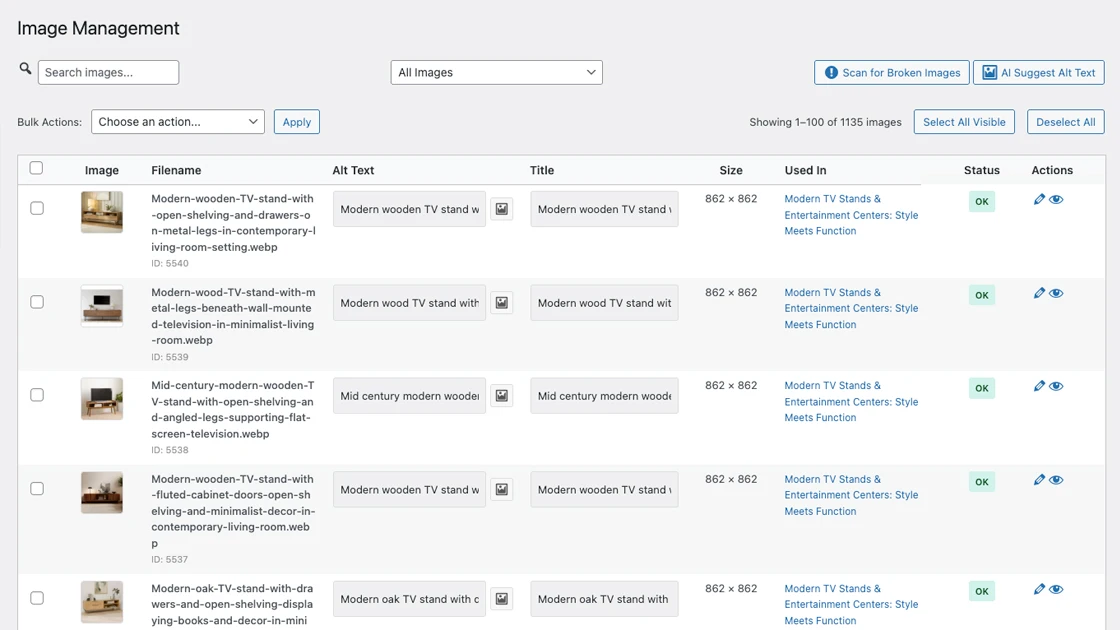
Task: Open the All Images filter dropdown
Action: [496, 72]
